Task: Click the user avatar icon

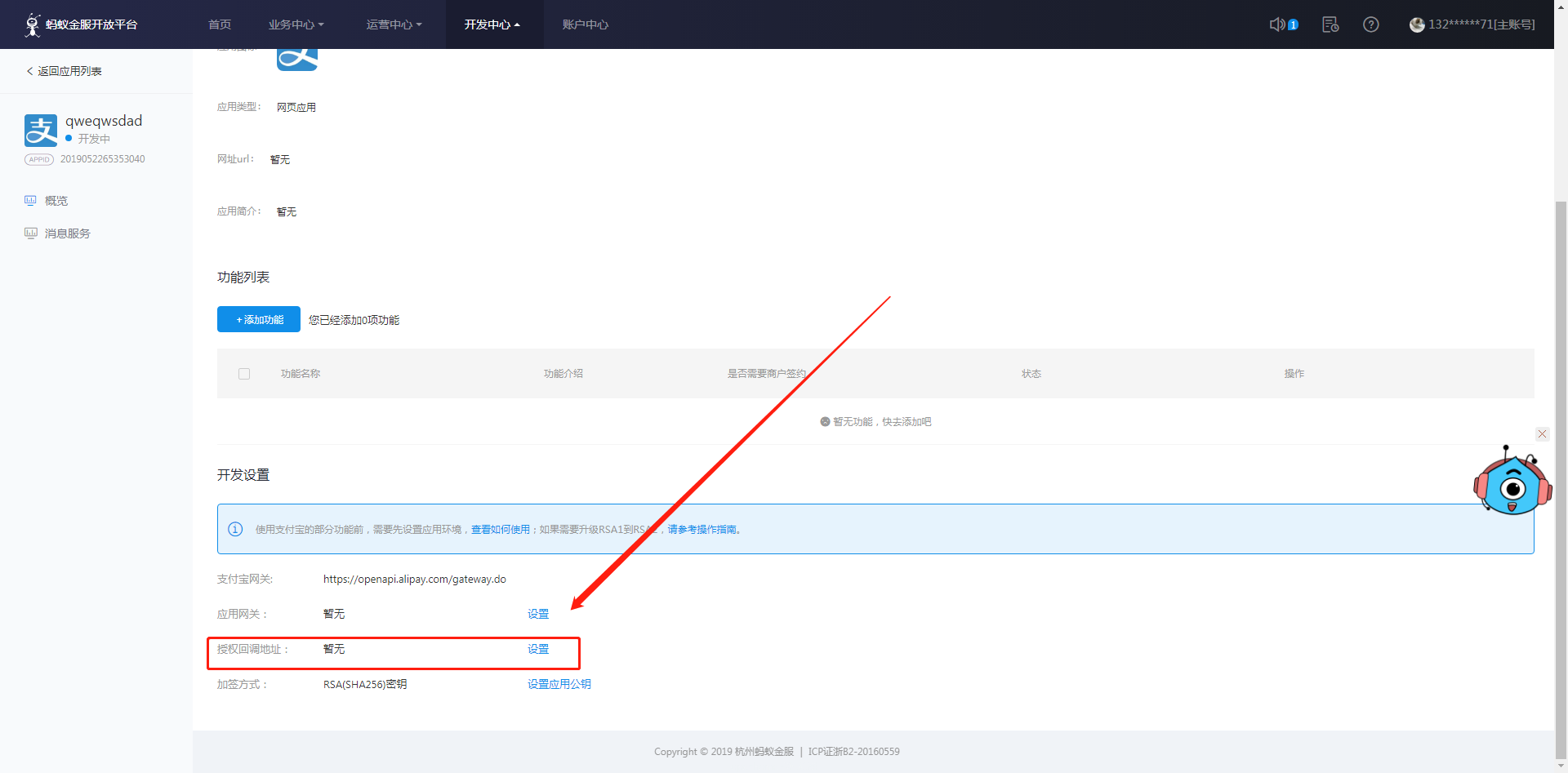Action: (x=1417, y=24)
